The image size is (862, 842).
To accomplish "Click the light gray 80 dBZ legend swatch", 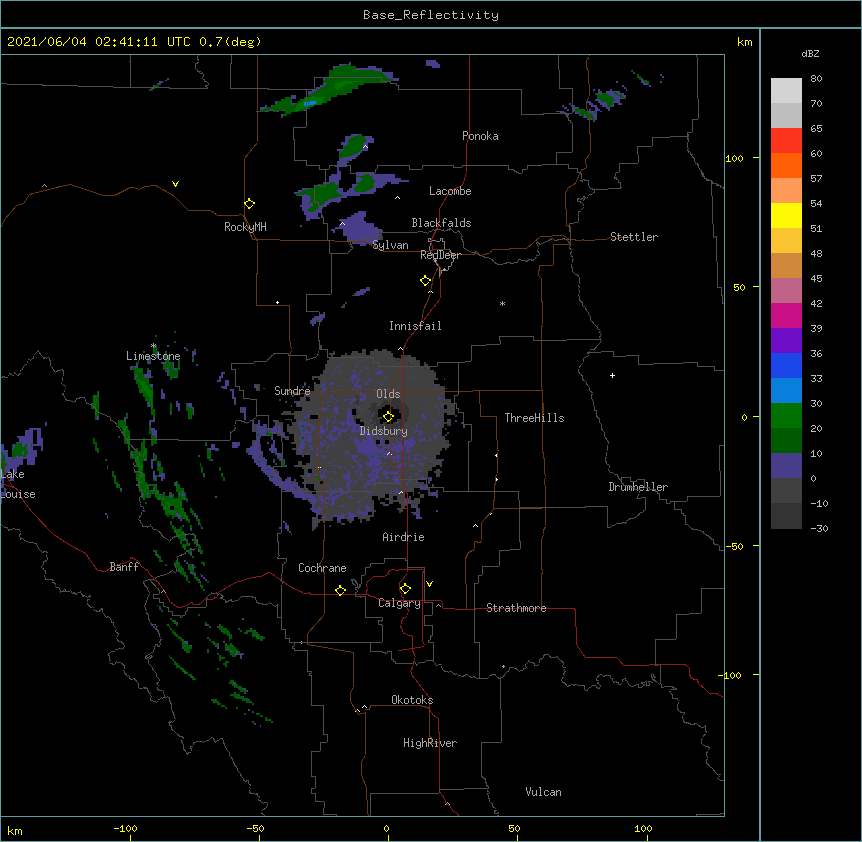I will click(786, 91).
